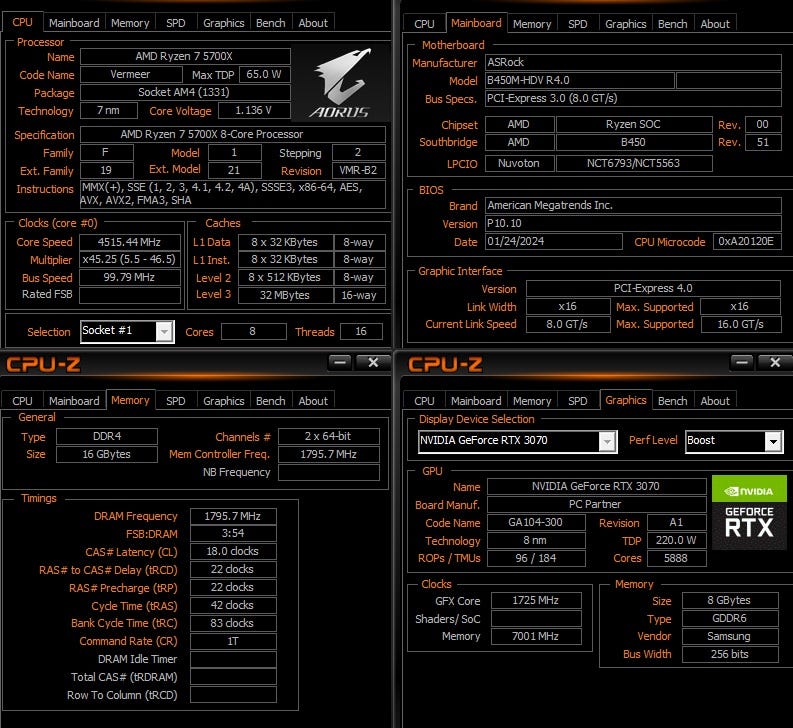
Task: Open About tab in bottom-left window
Action: (313, 401)
